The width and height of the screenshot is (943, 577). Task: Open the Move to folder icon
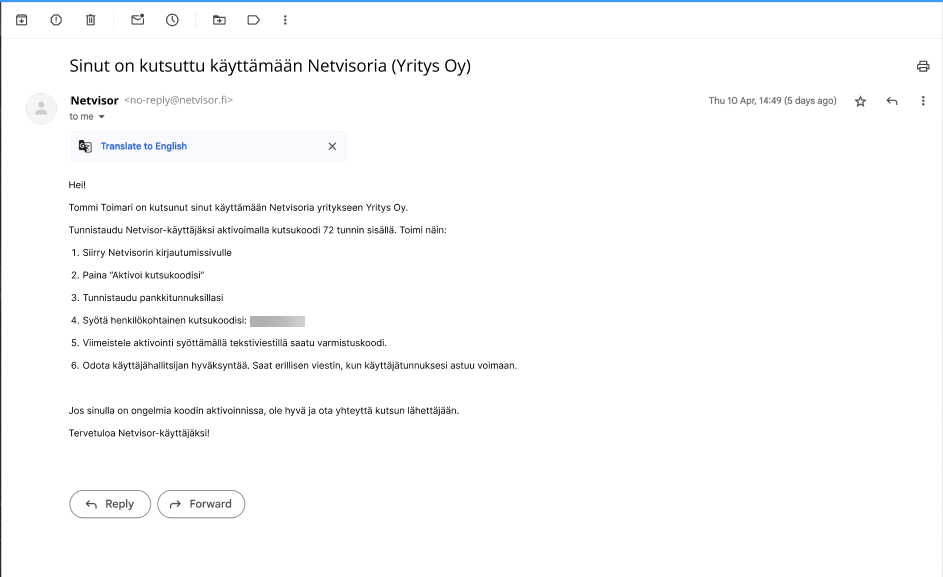(220, 20)
